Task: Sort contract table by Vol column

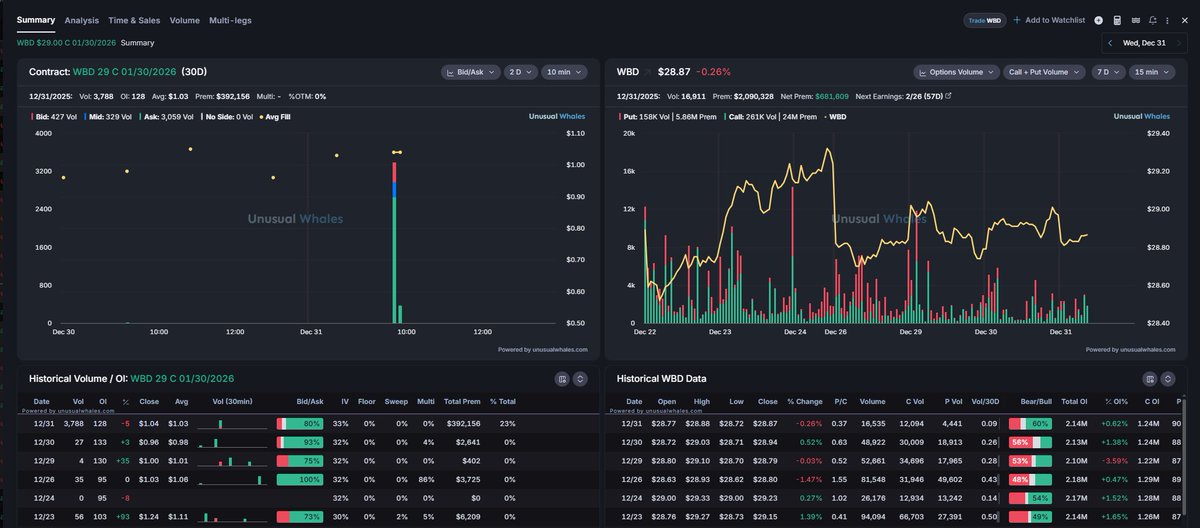Action: coord(78,401)
